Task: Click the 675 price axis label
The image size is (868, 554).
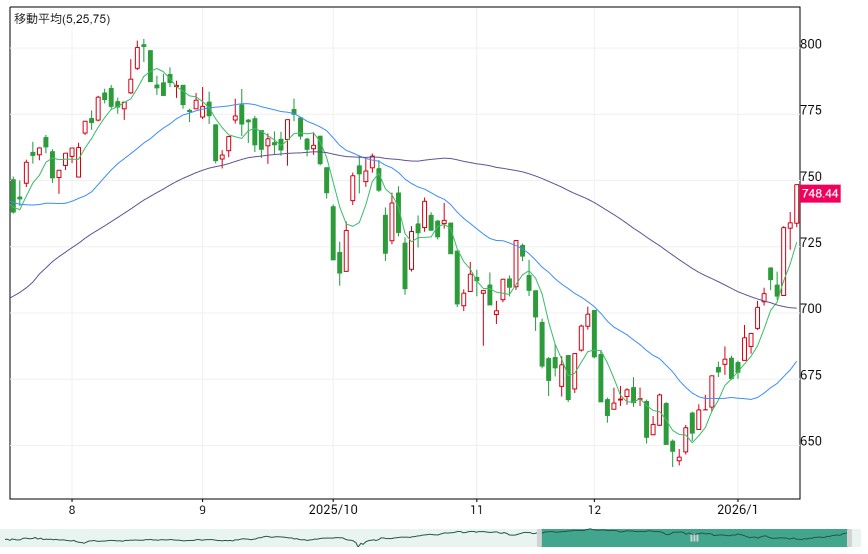Action: tap(811, 375)
